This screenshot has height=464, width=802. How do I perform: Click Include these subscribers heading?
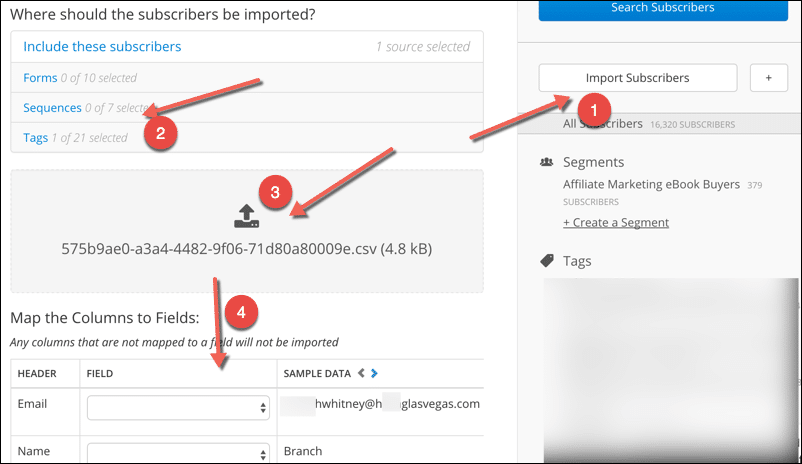pyautogui.click(x=102, y=47)
